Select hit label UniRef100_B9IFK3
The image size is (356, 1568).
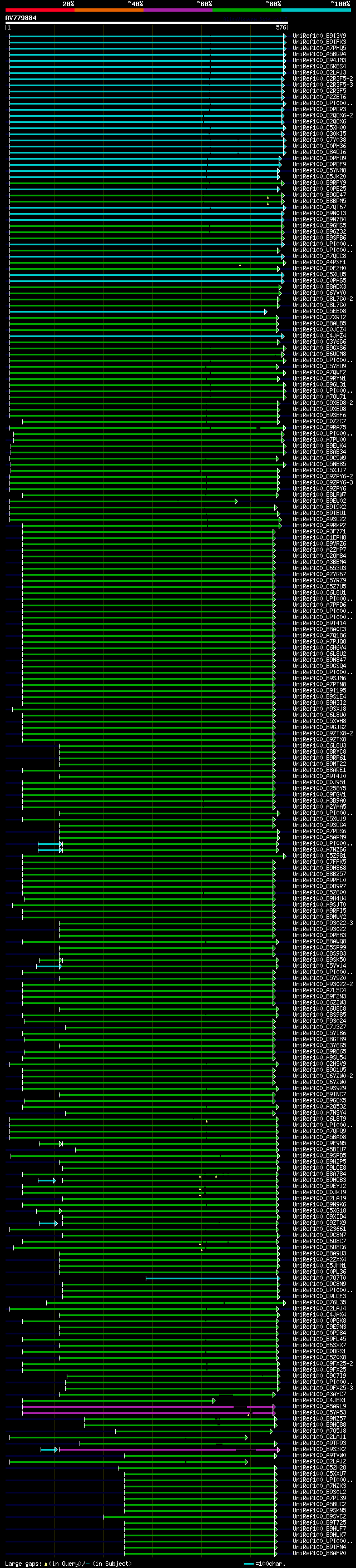coord(319,42)
